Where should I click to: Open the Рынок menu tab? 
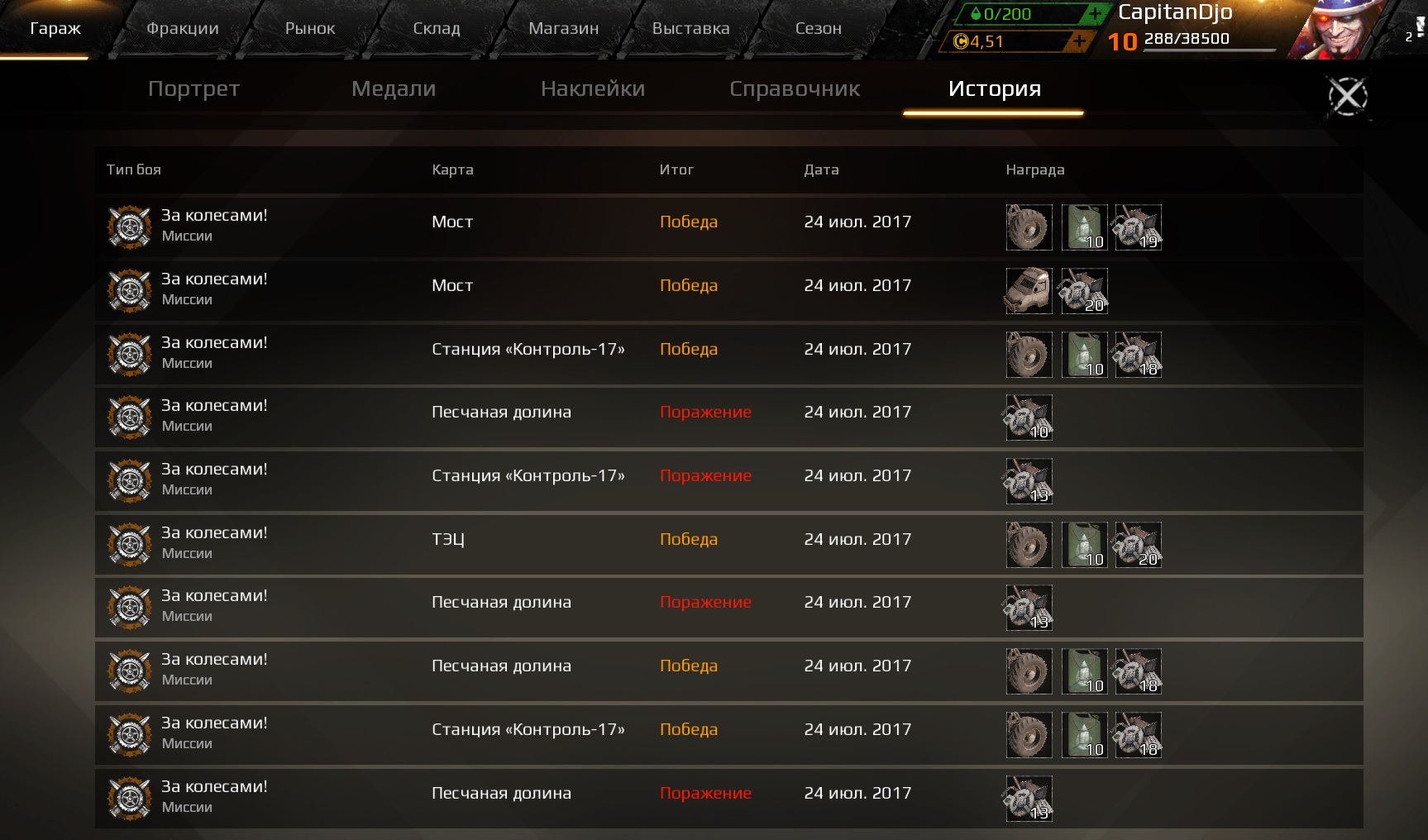coord(310,28)
